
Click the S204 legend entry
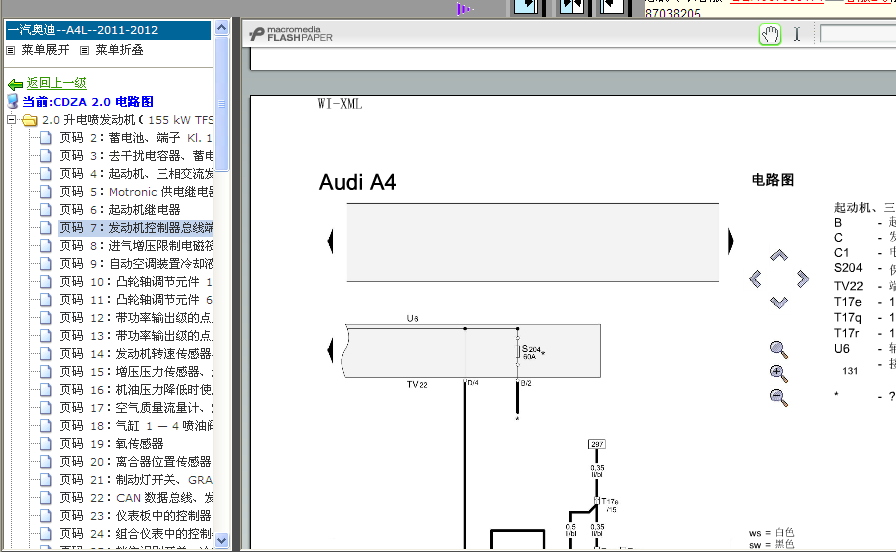tap(848, 267)
